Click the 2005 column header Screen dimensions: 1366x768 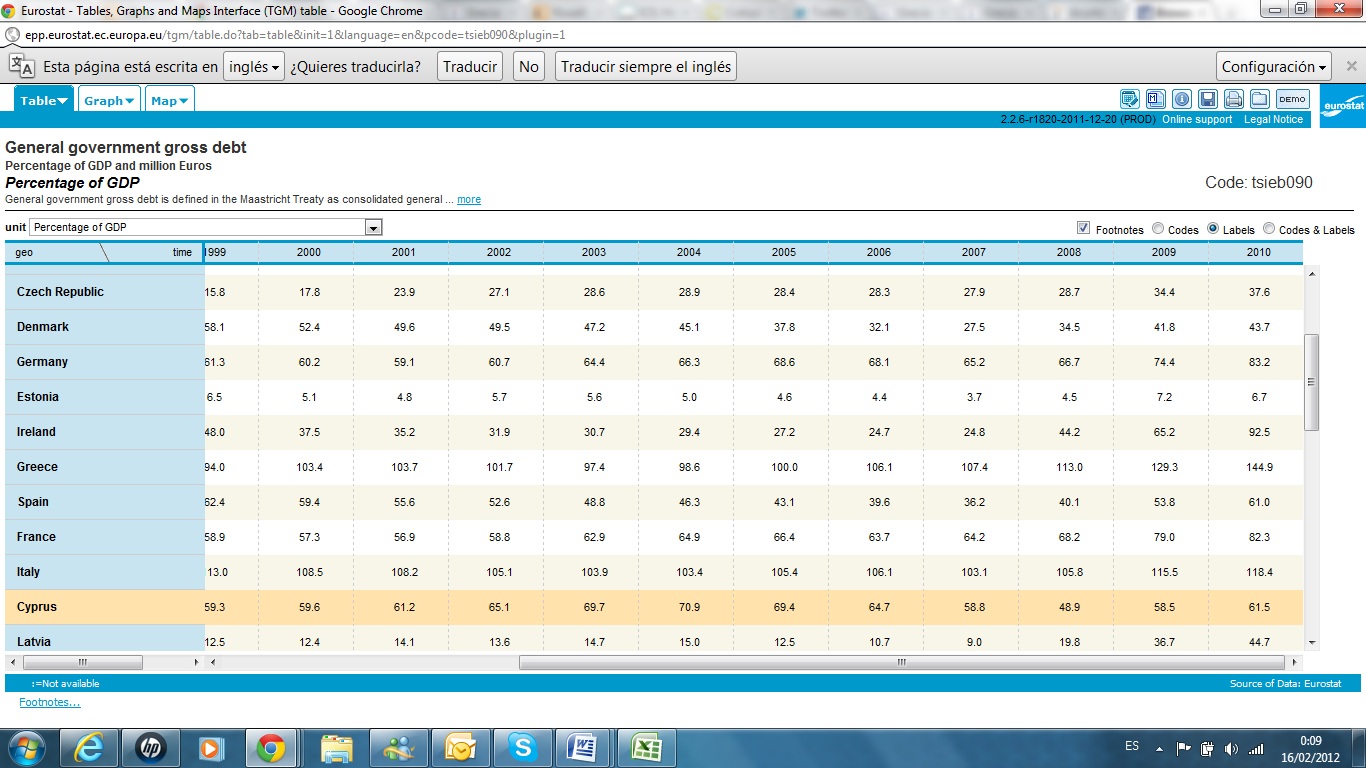click(784, 252)
